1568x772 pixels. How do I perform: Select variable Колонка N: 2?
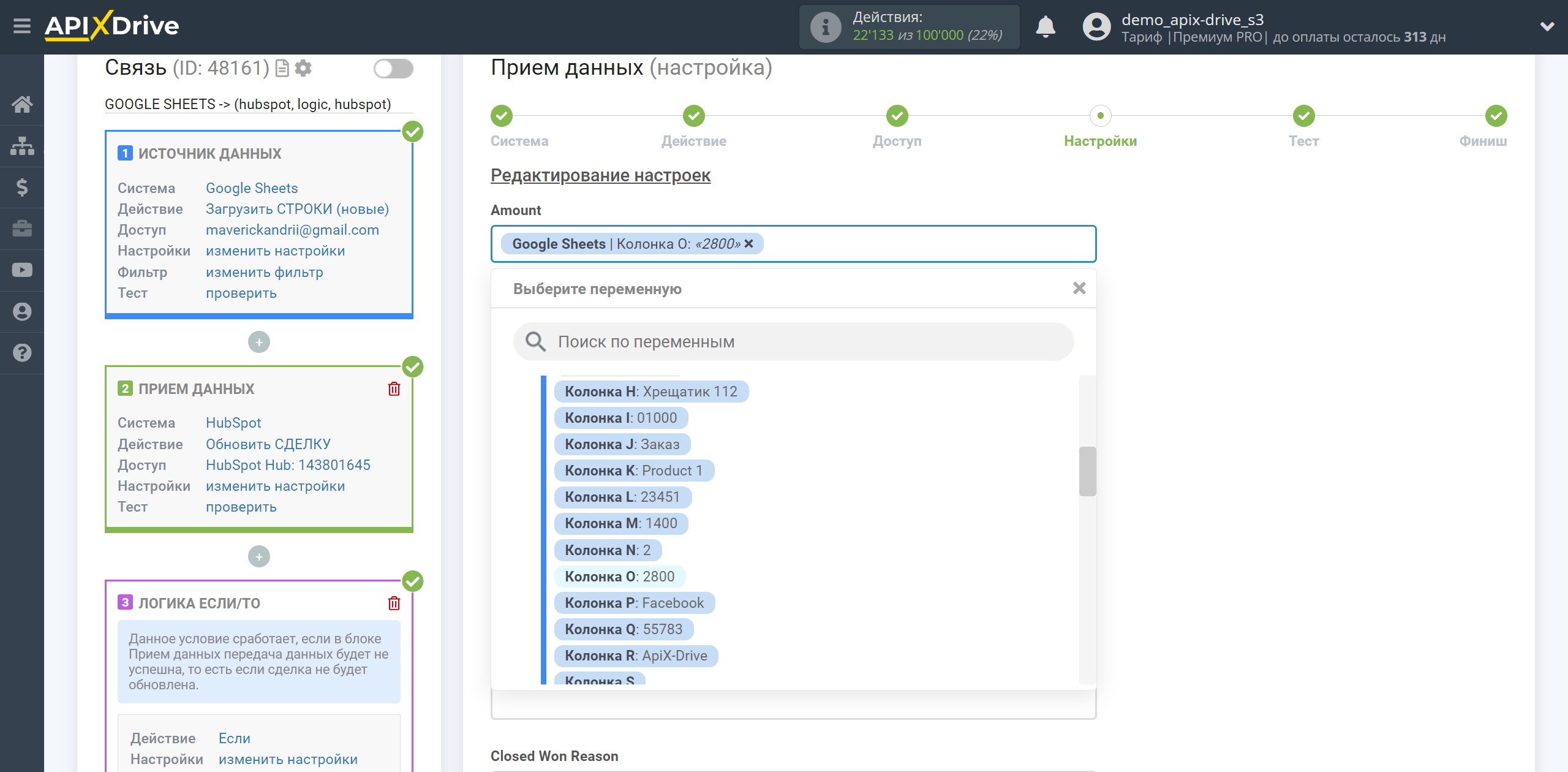click(x=608, y=550)
